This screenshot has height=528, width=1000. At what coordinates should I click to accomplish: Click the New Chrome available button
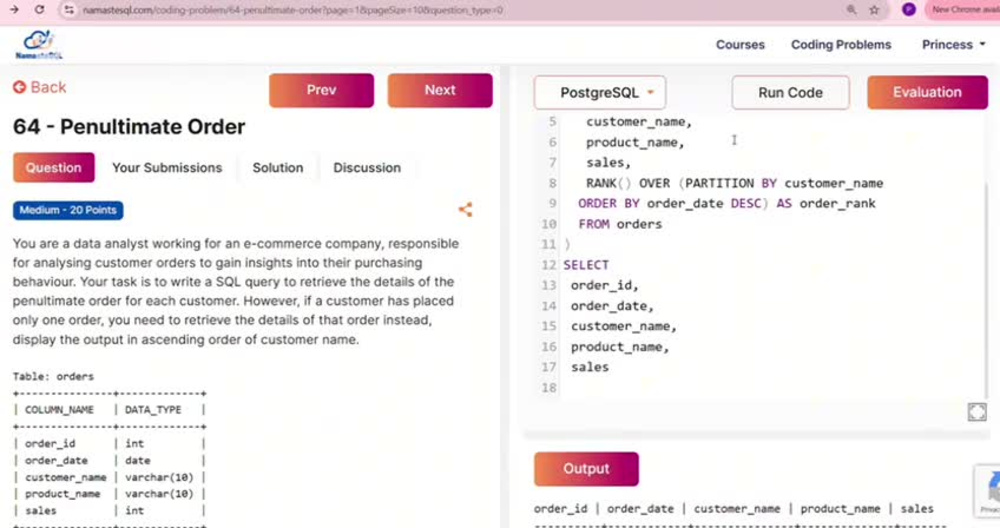coord(963,10)
